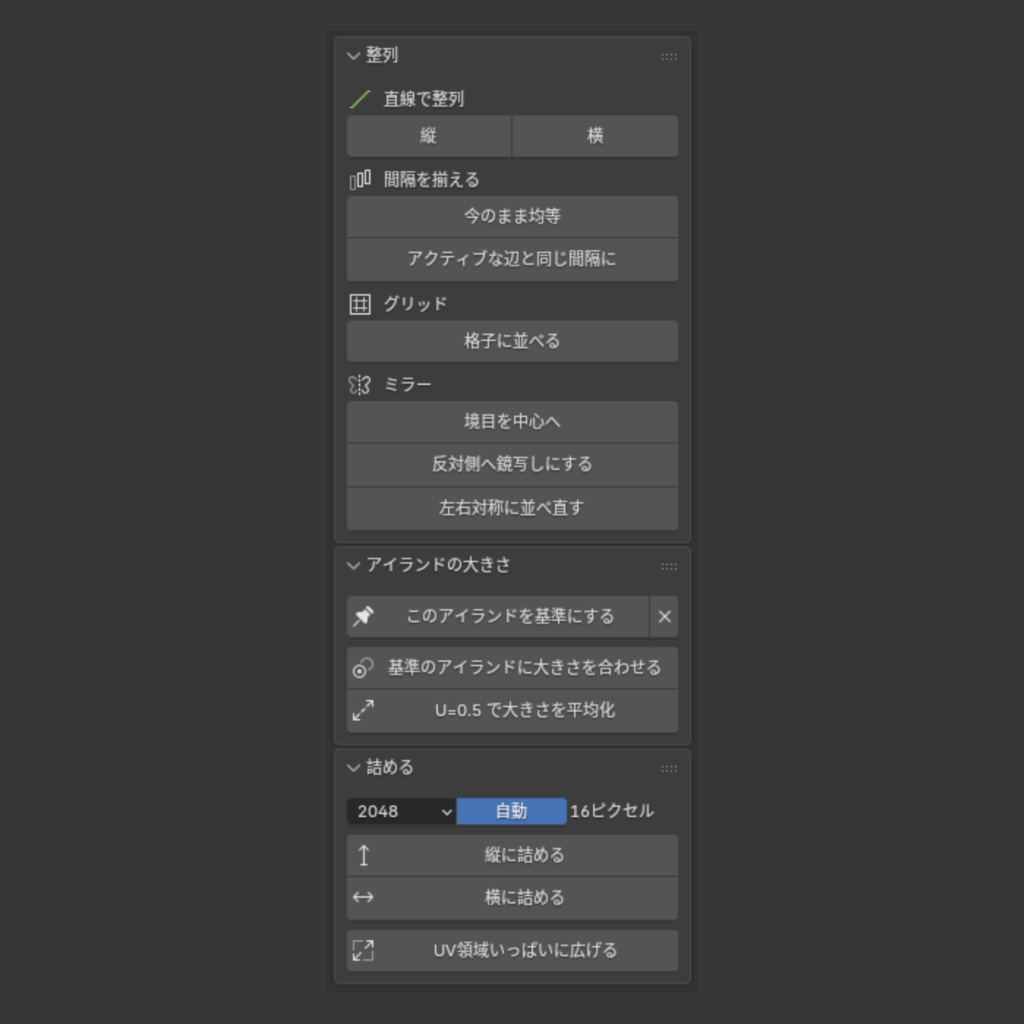Grab the アイランドの大きさ panel drag handle
The width and height of the screenshot is (1024, 1024).
[x=669, y=567]
